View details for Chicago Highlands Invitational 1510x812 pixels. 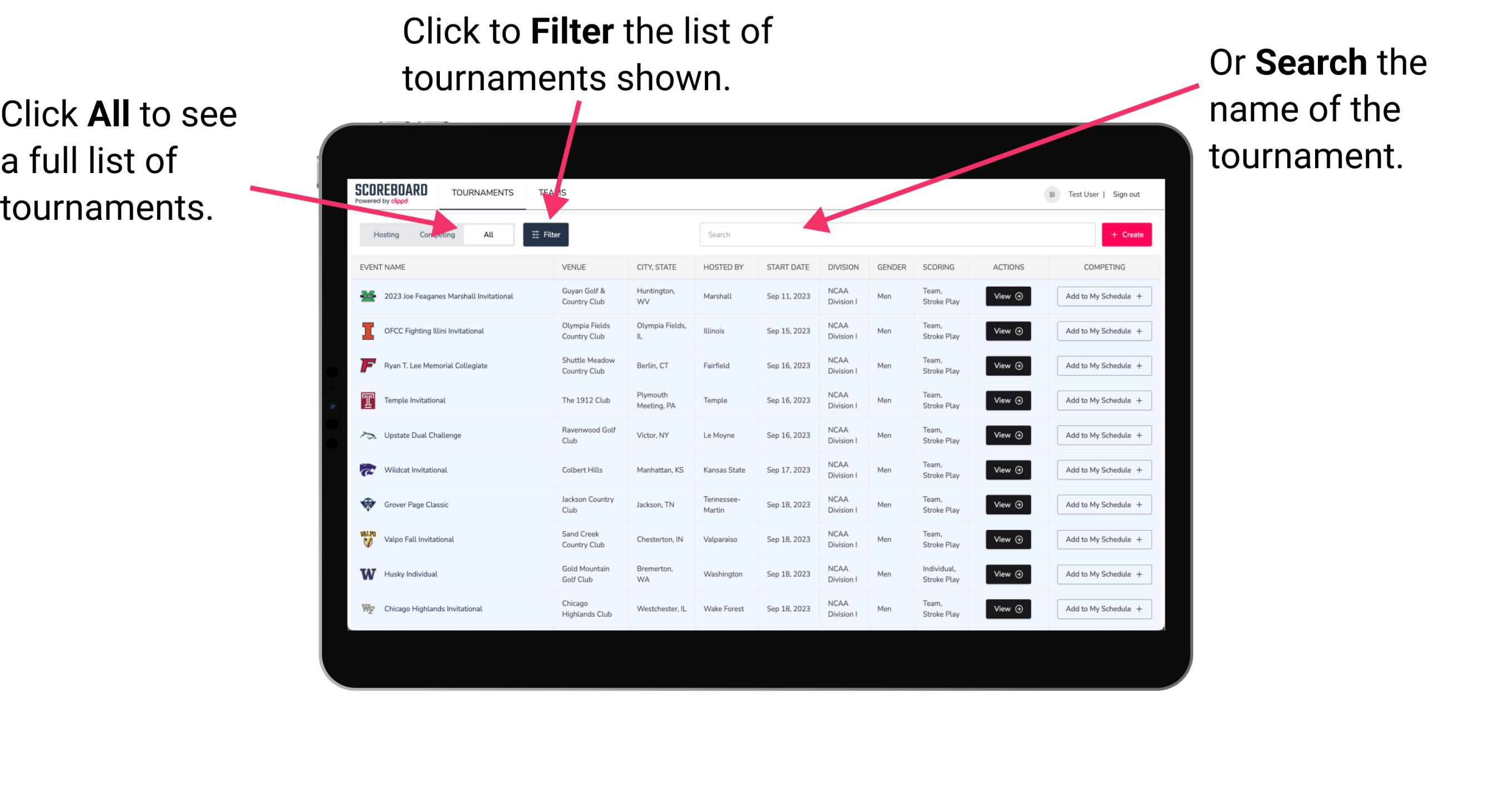1007,608
